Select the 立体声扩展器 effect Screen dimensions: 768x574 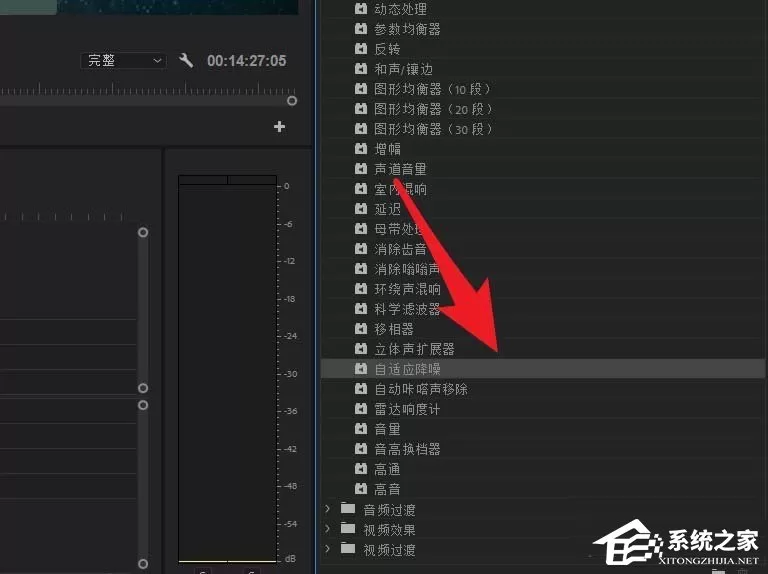click(x=414, y=349)
